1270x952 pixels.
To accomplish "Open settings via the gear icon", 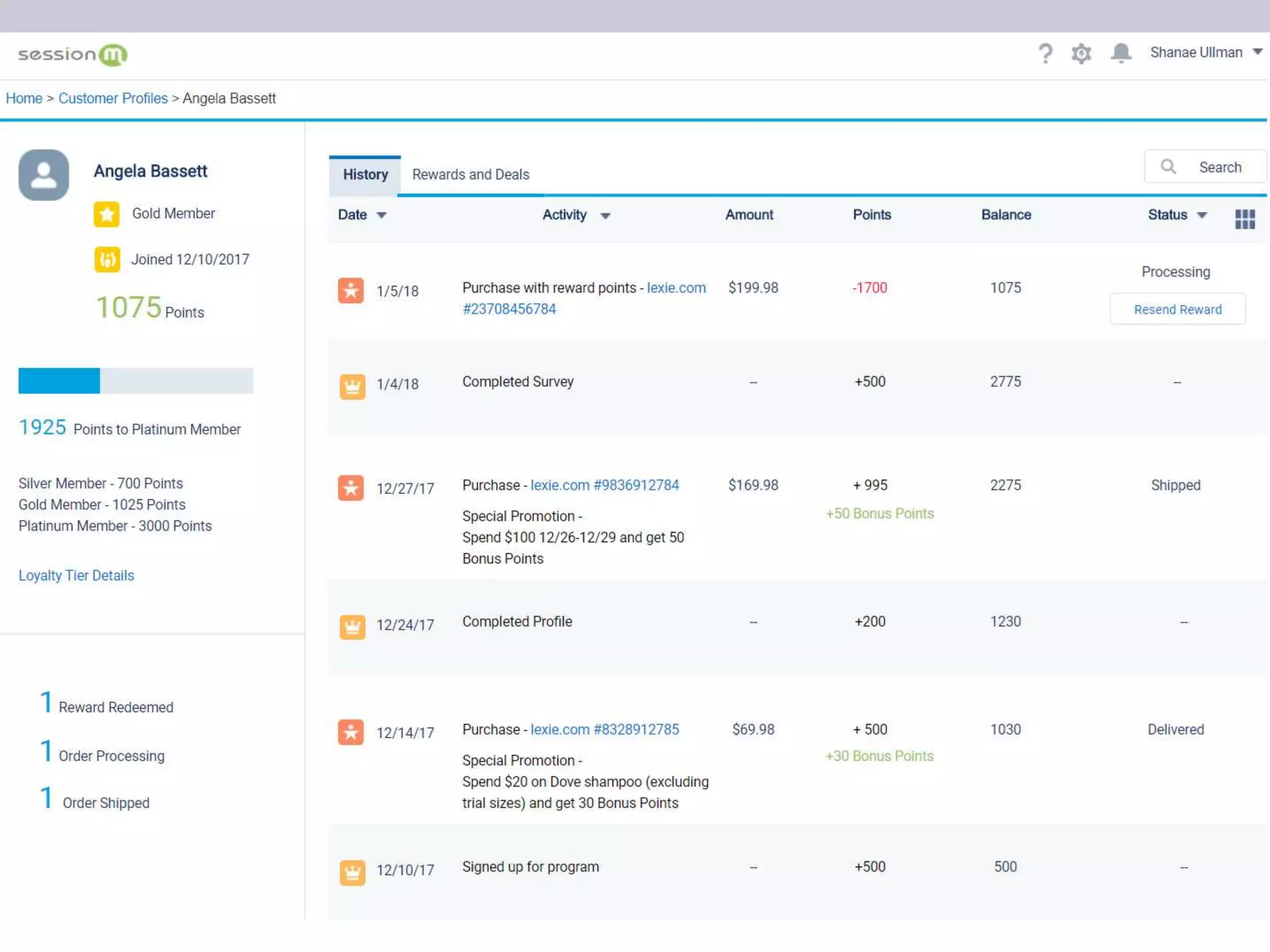I will (1081, 53).
